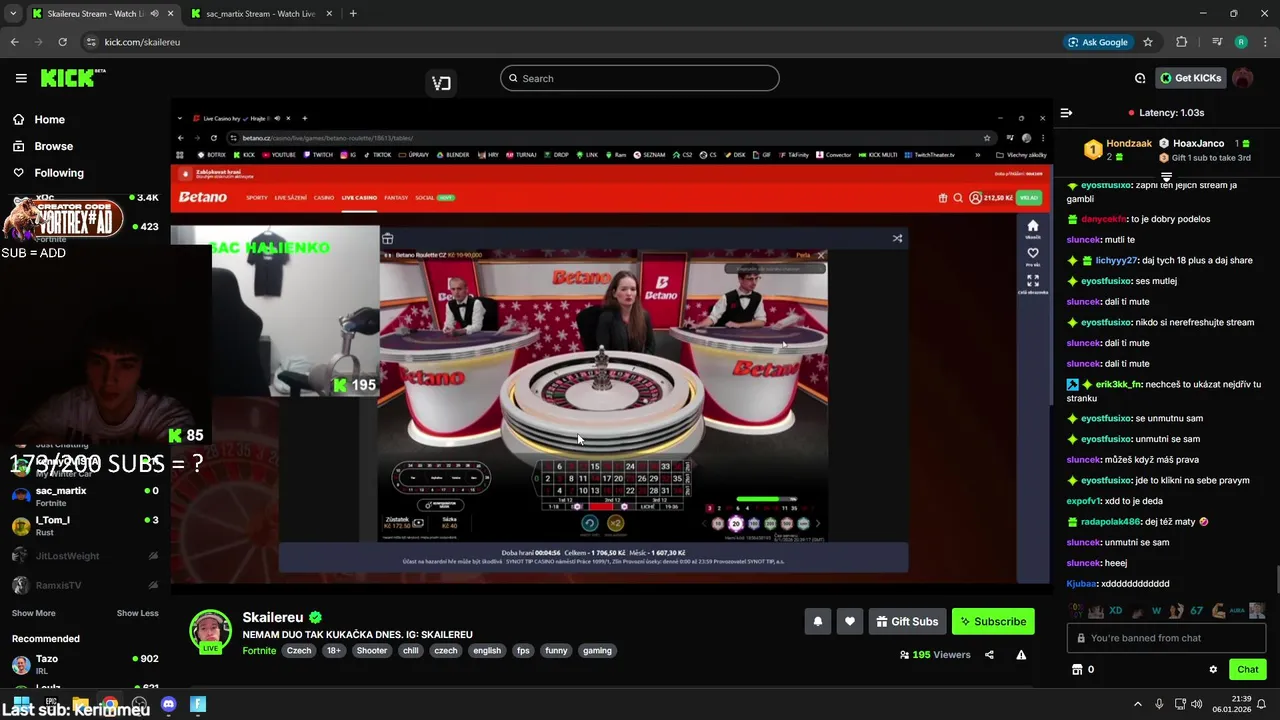Image resolution: width=1280 pixels, height=720 pixels.
Task: Open the Kick hamburger sidebar menu
Action: coord(21,78)
